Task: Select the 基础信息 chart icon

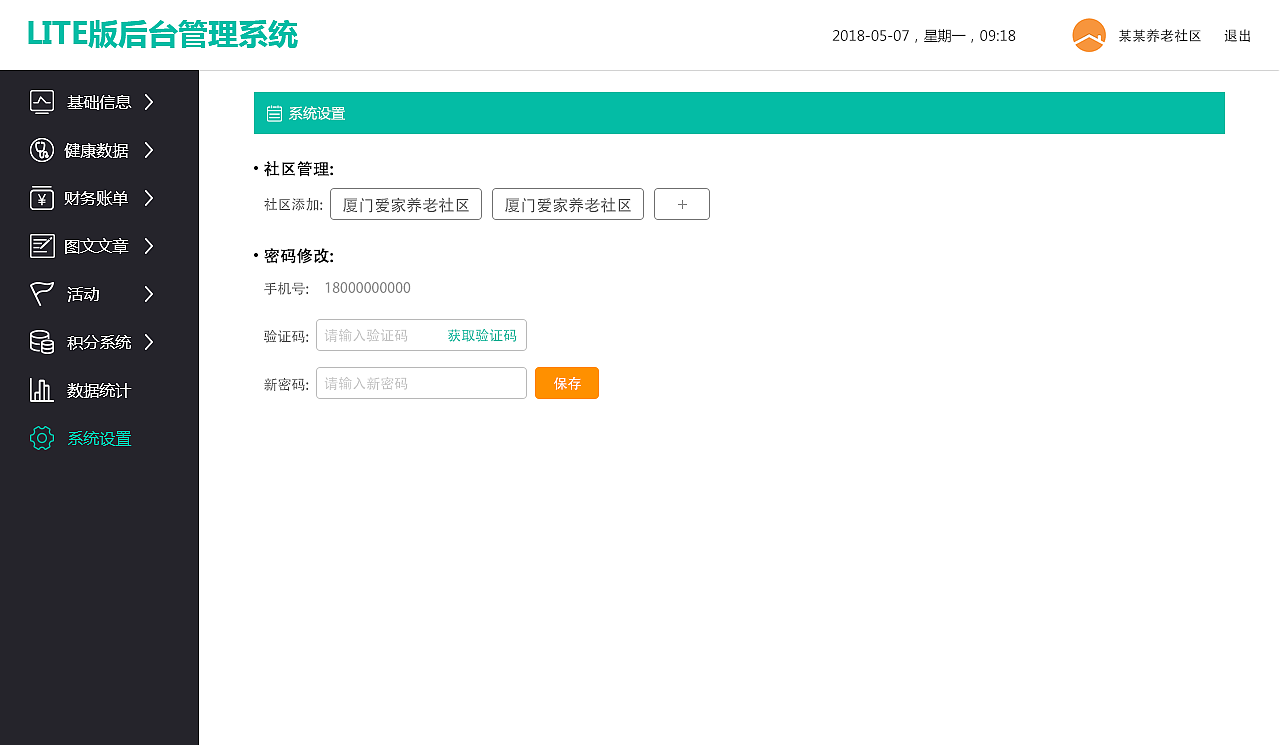Action: (41, 102)
